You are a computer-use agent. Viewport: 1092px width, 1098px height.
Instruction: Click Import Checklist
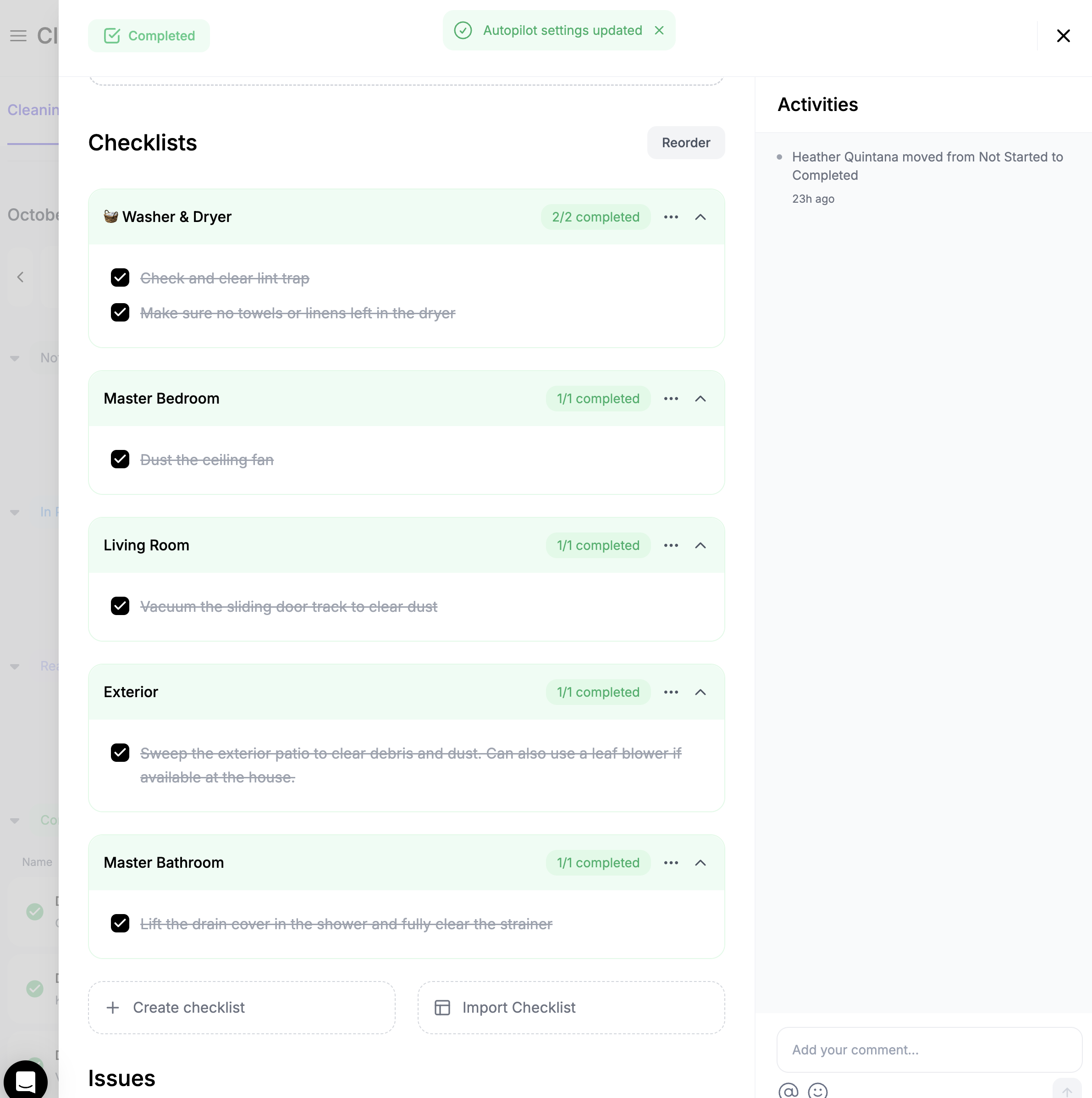pos(571,1008)
